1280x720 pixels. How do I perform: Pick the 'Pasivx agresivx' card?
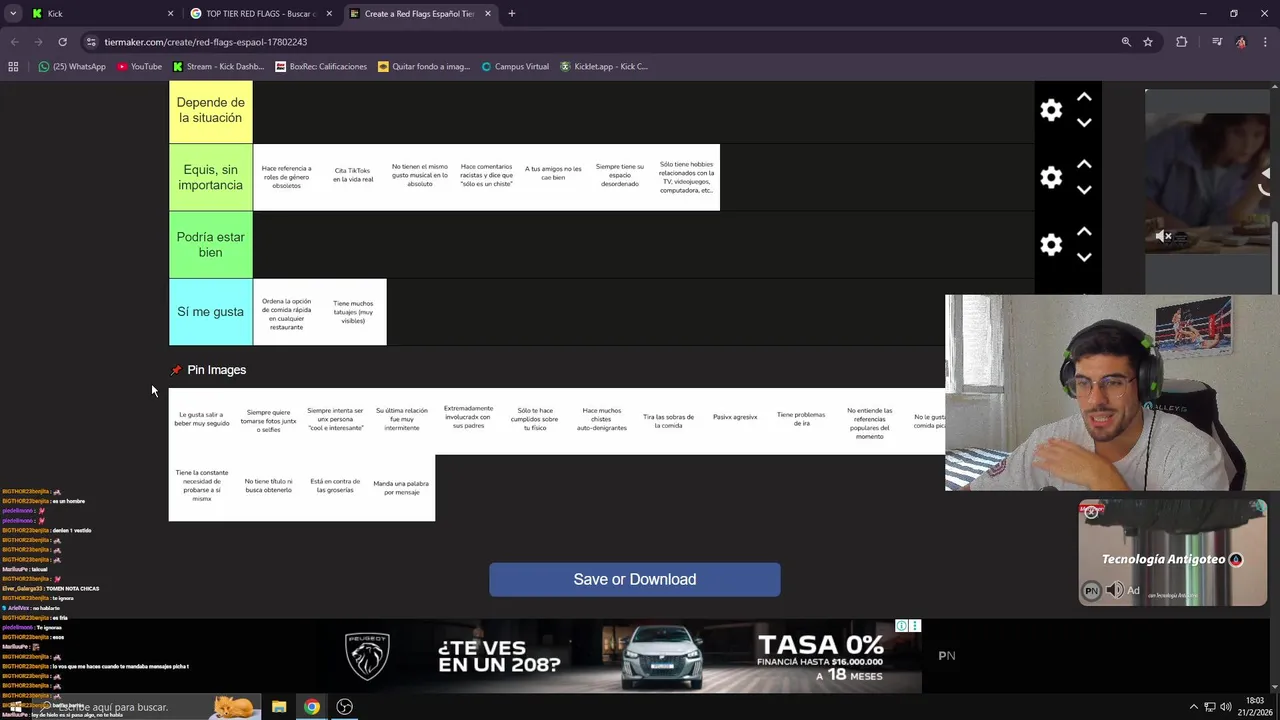tap(735, 421)
